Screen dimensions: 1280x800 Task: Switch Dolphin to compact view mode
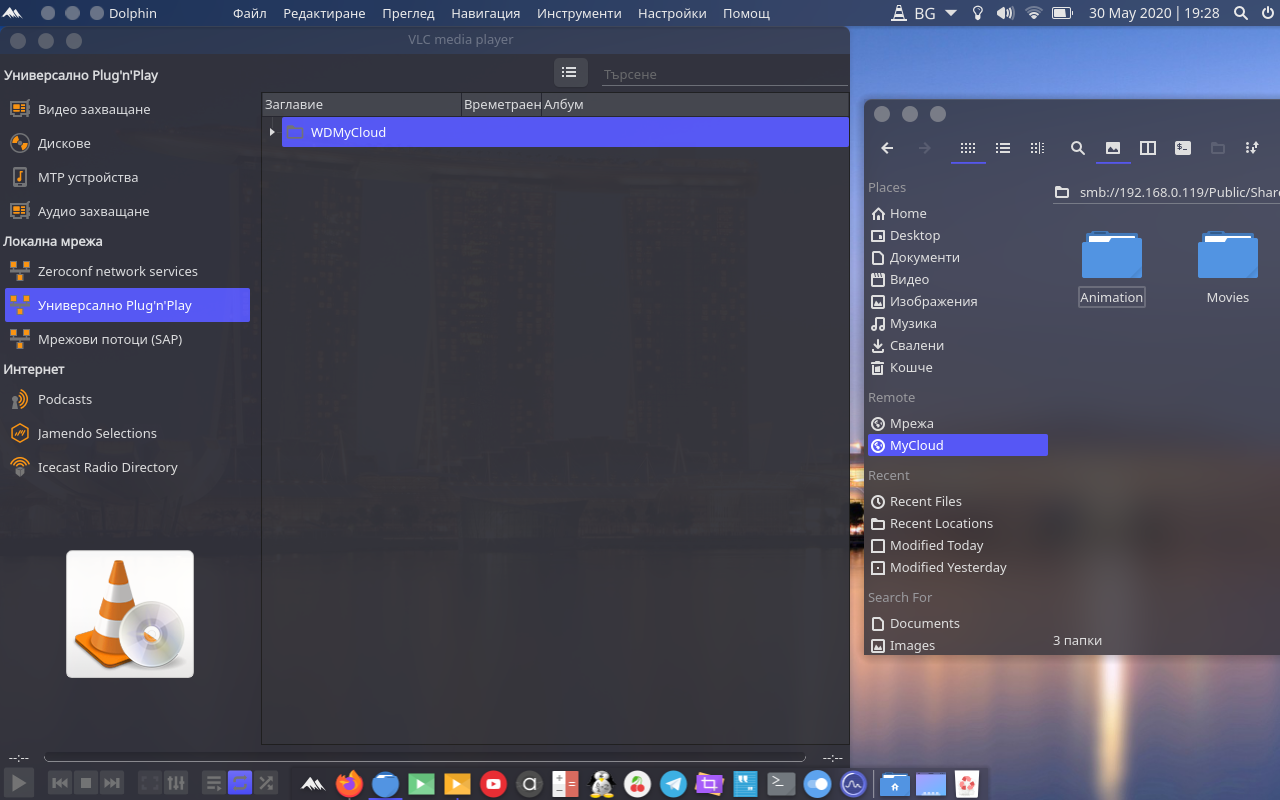point(1003,148)
